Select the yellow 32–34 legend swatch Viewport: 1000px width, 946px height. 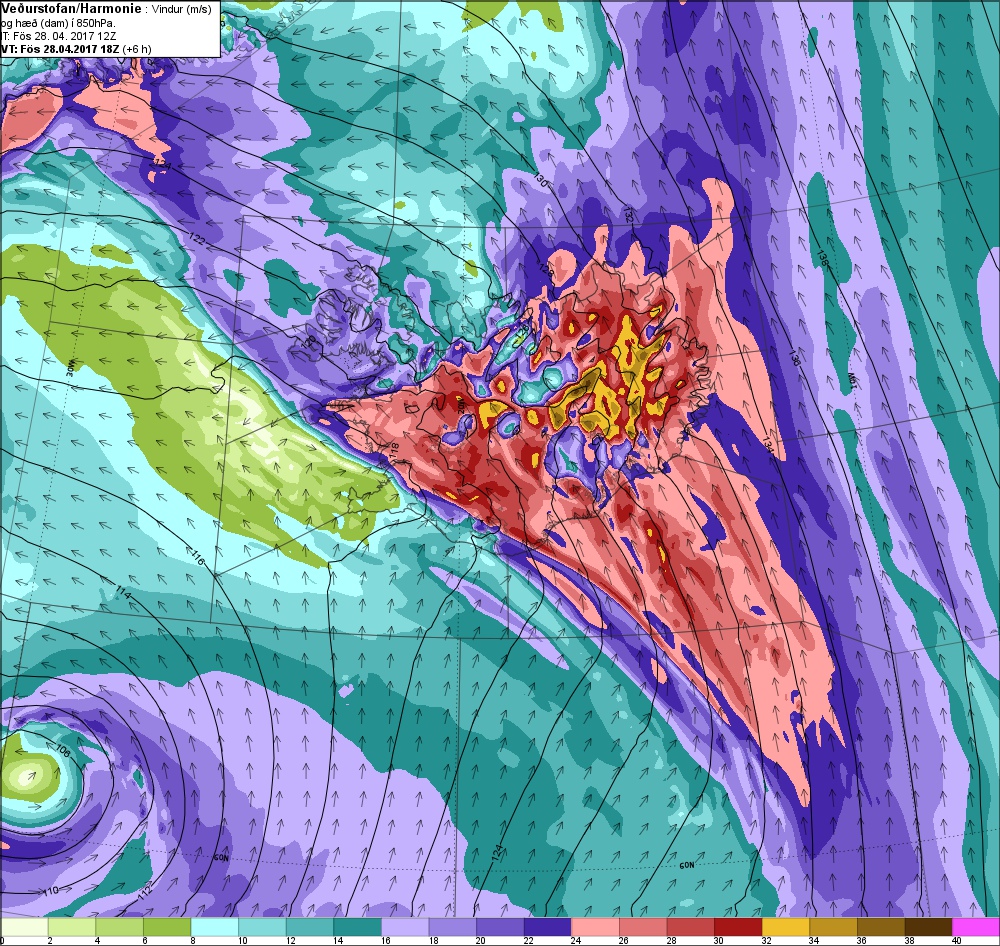786,926
